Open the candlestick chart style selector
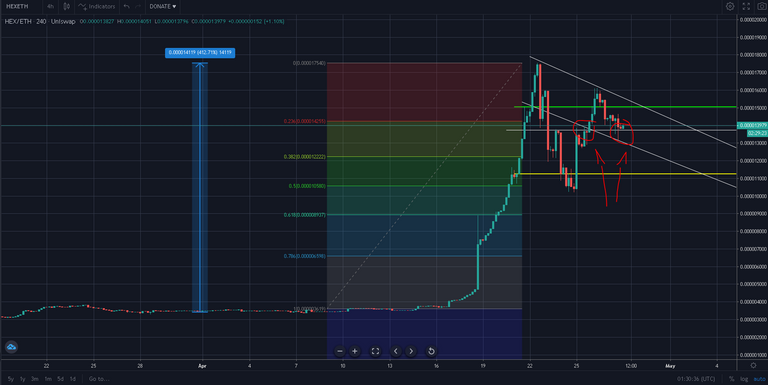This screenshot has height=385, width=768. click(x=67, y=6)
